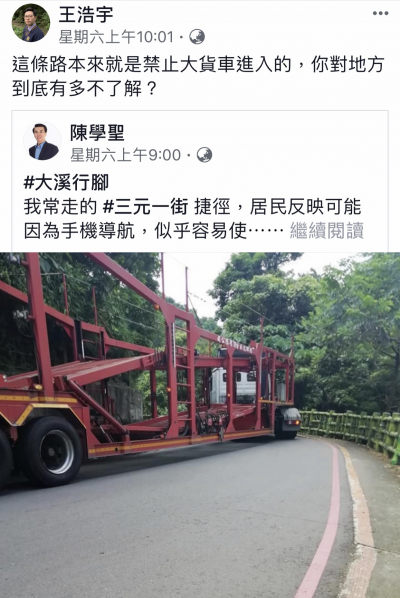Open the three-dot post options menu

click(380, 13)
